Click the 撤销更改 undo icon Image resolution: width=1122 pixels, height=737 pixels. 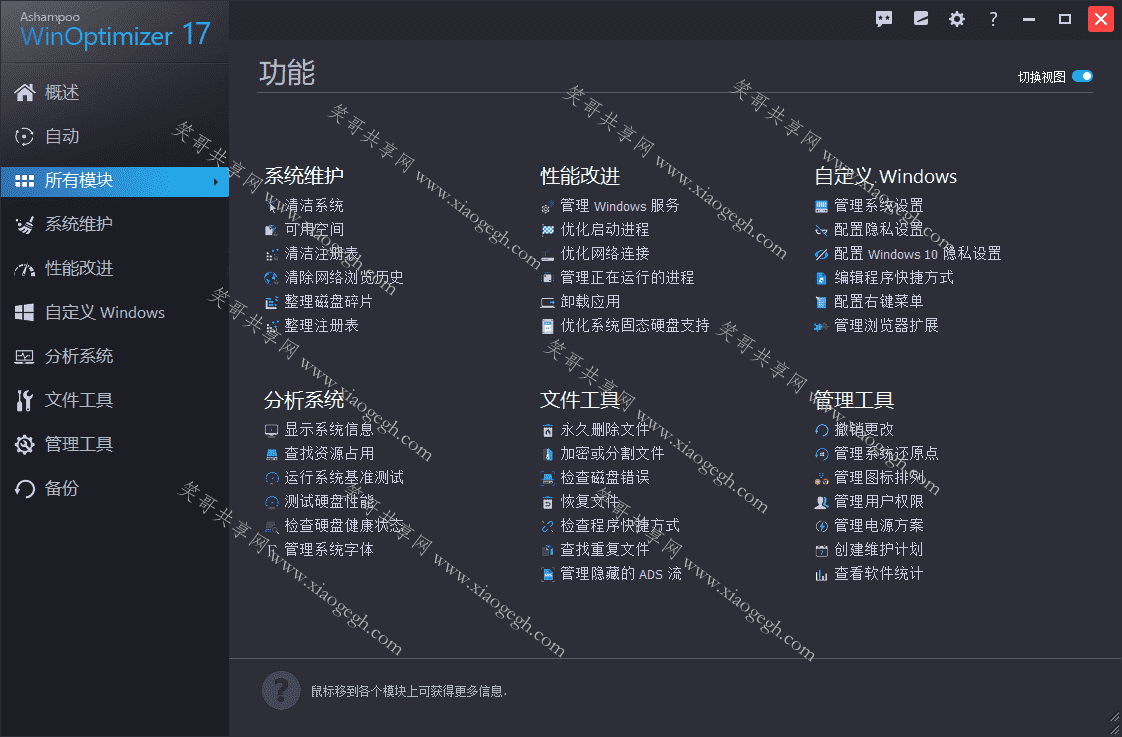point(821,431)
